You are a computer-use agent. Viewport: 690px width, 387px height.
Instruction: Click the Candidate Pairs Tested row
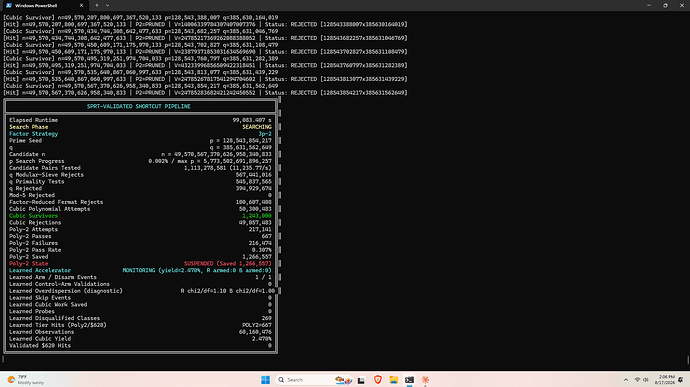[x=140, y=168]
